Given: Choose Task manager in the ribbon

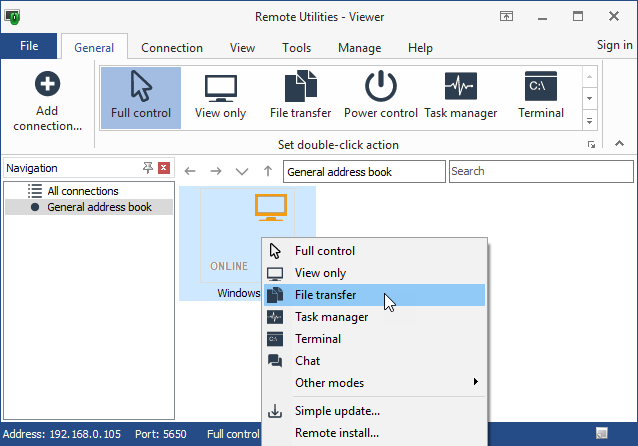Looking at the screenshot, I should coord(461,98).
